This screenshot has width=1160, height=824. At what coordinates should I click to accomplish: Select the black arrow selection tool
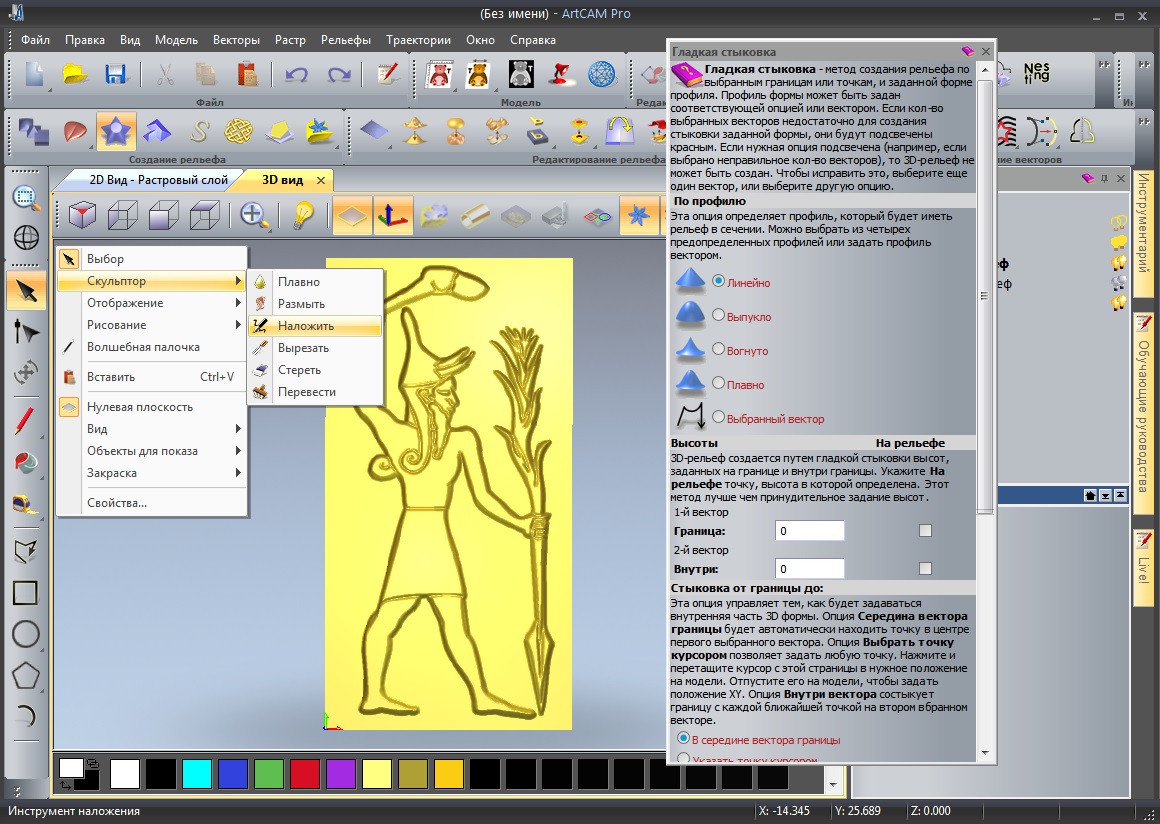[x=27, y=291]
